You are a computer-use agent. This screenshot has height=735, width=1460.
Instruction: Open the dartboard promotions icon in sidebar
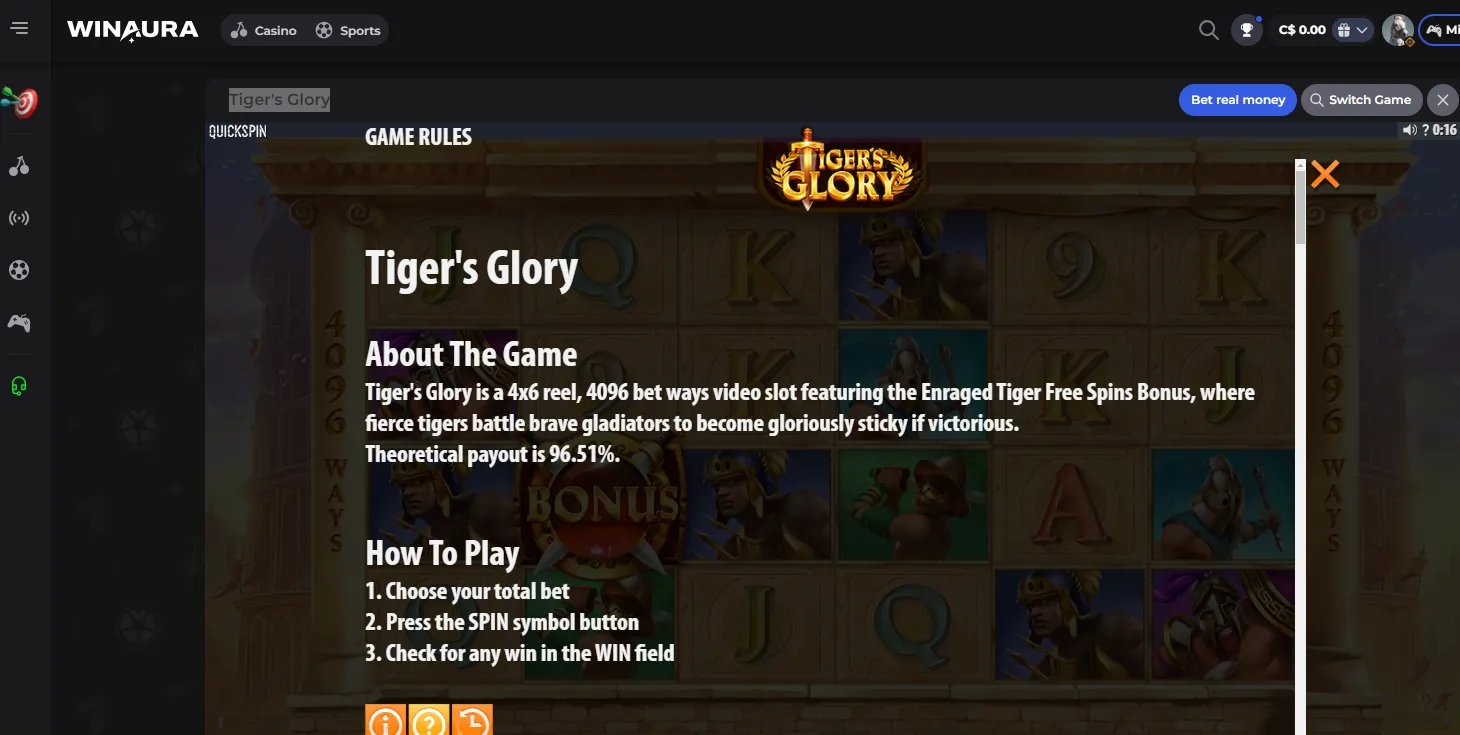pos(19,102)
